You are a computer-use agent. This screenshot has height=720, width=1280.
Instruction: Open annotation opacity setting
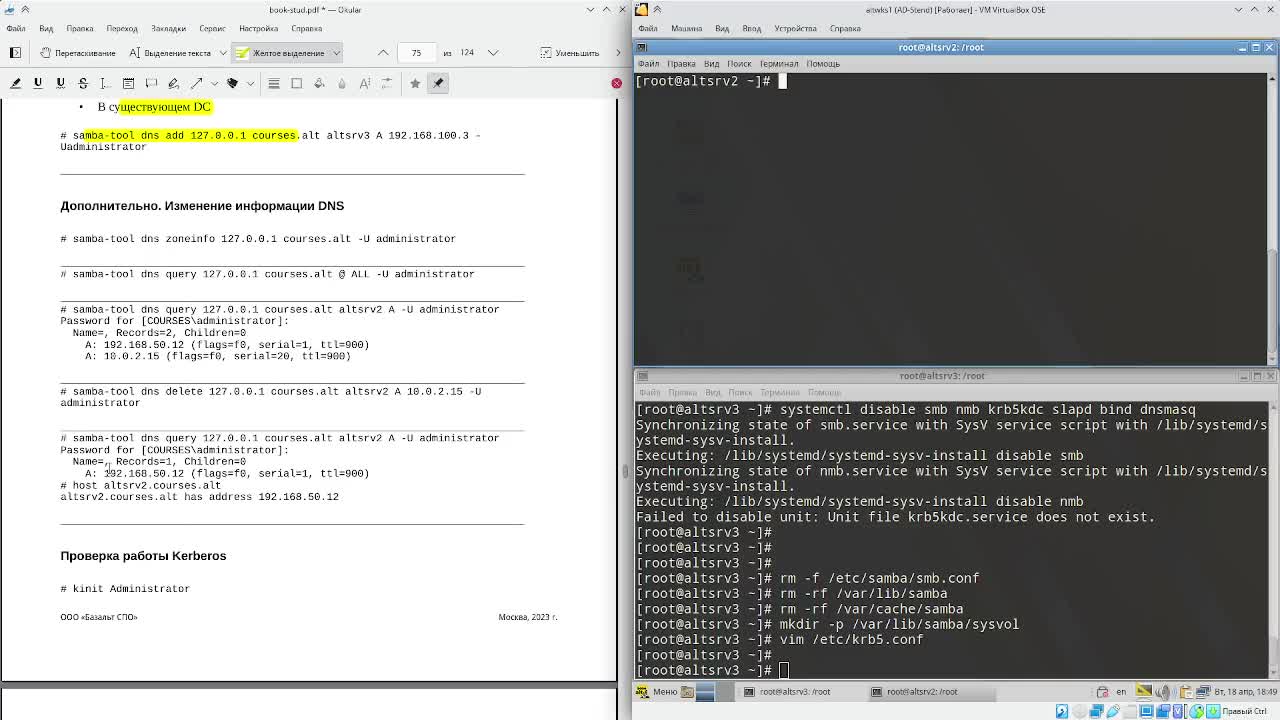click(x=342, y=83)
